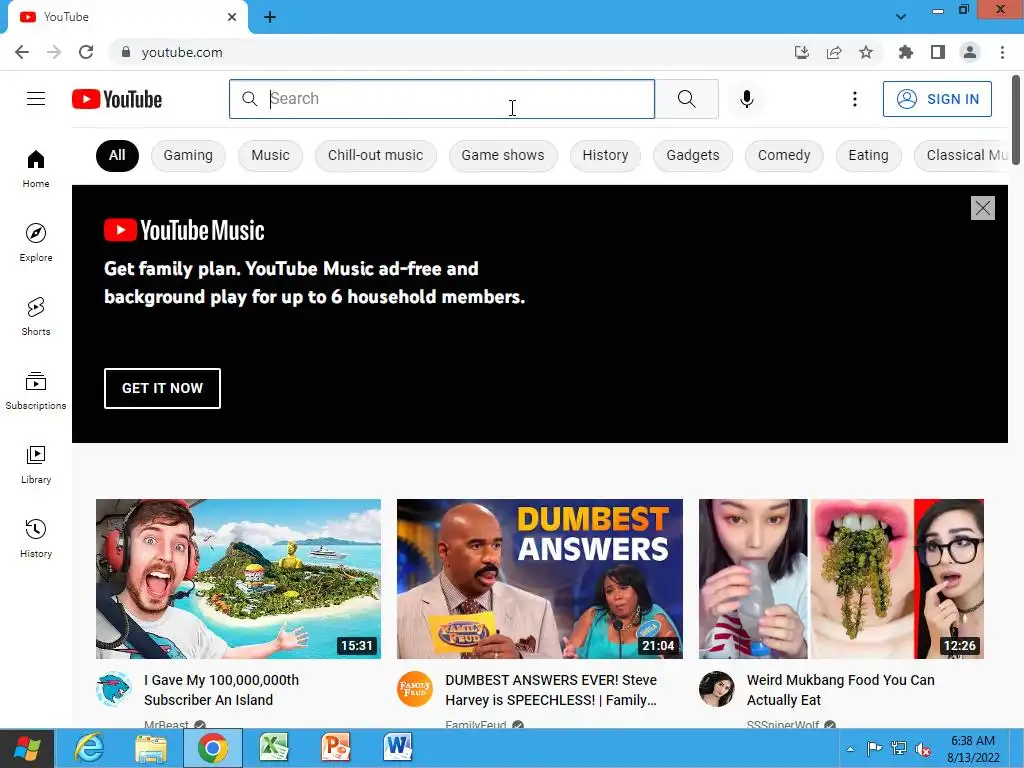
Task: Select the All filter chip
Action: tap(117, 155)
